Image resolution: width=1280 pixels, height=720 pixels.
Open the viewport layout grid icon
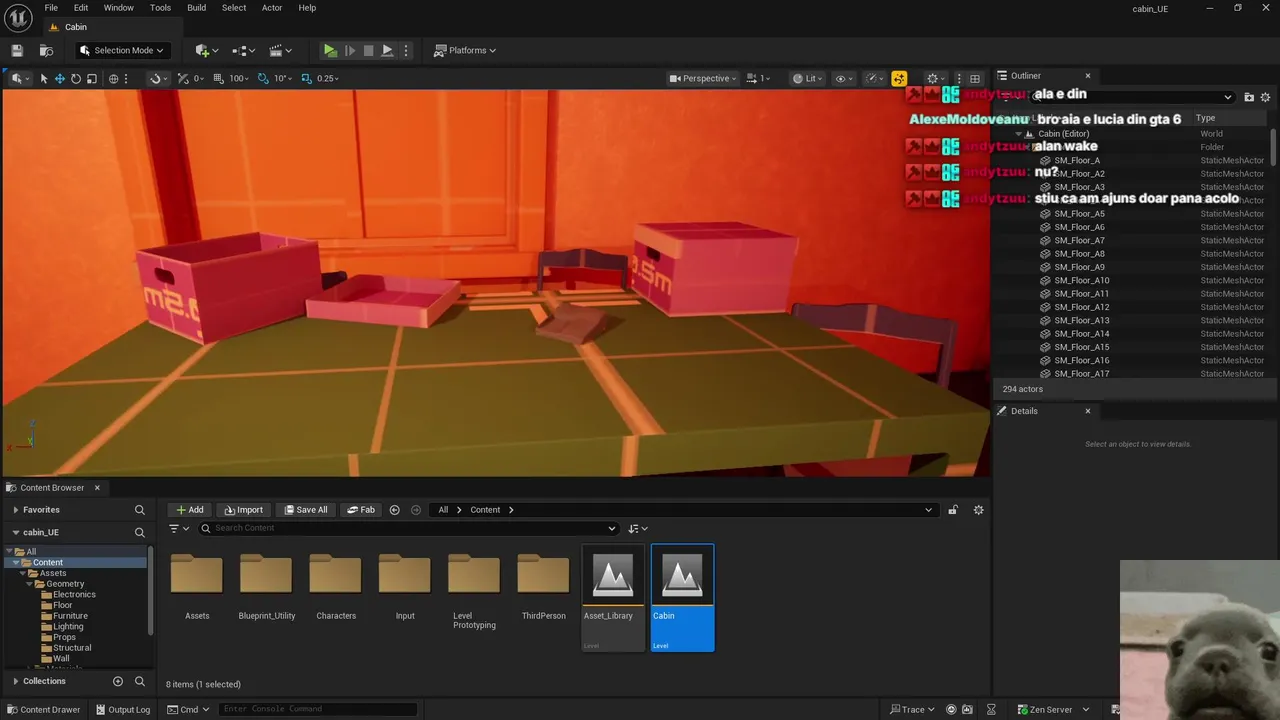pyautogui.click(x=975, y=78)
